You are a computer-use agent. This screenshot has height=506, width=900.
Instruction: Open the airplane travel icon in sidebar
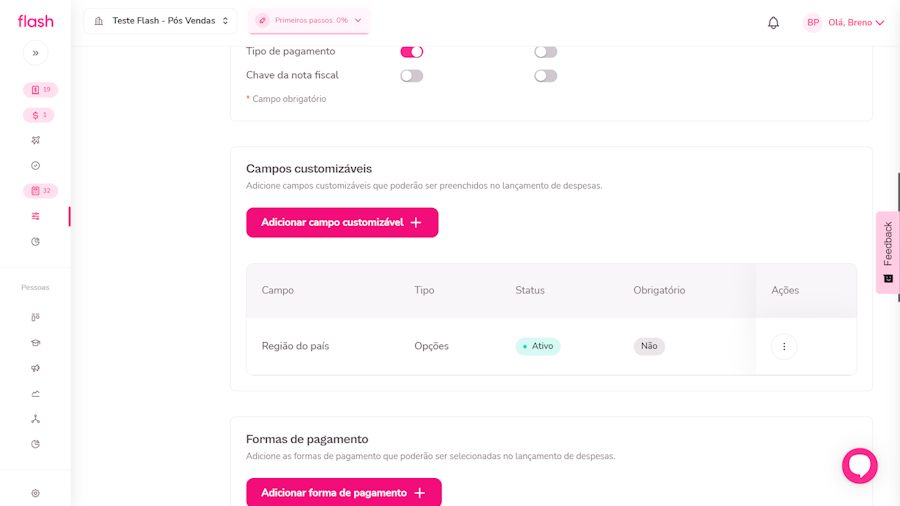pos(35,140)
